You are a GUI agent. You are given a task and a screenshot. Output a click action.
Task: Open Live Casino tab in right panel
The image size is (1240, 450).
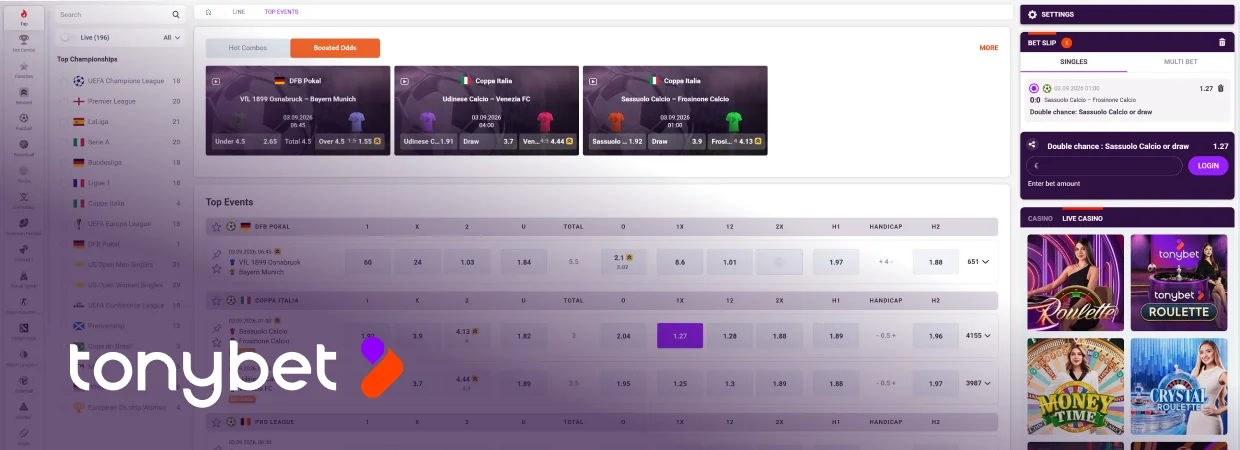pyautogui.click(x=1082, y=218)
